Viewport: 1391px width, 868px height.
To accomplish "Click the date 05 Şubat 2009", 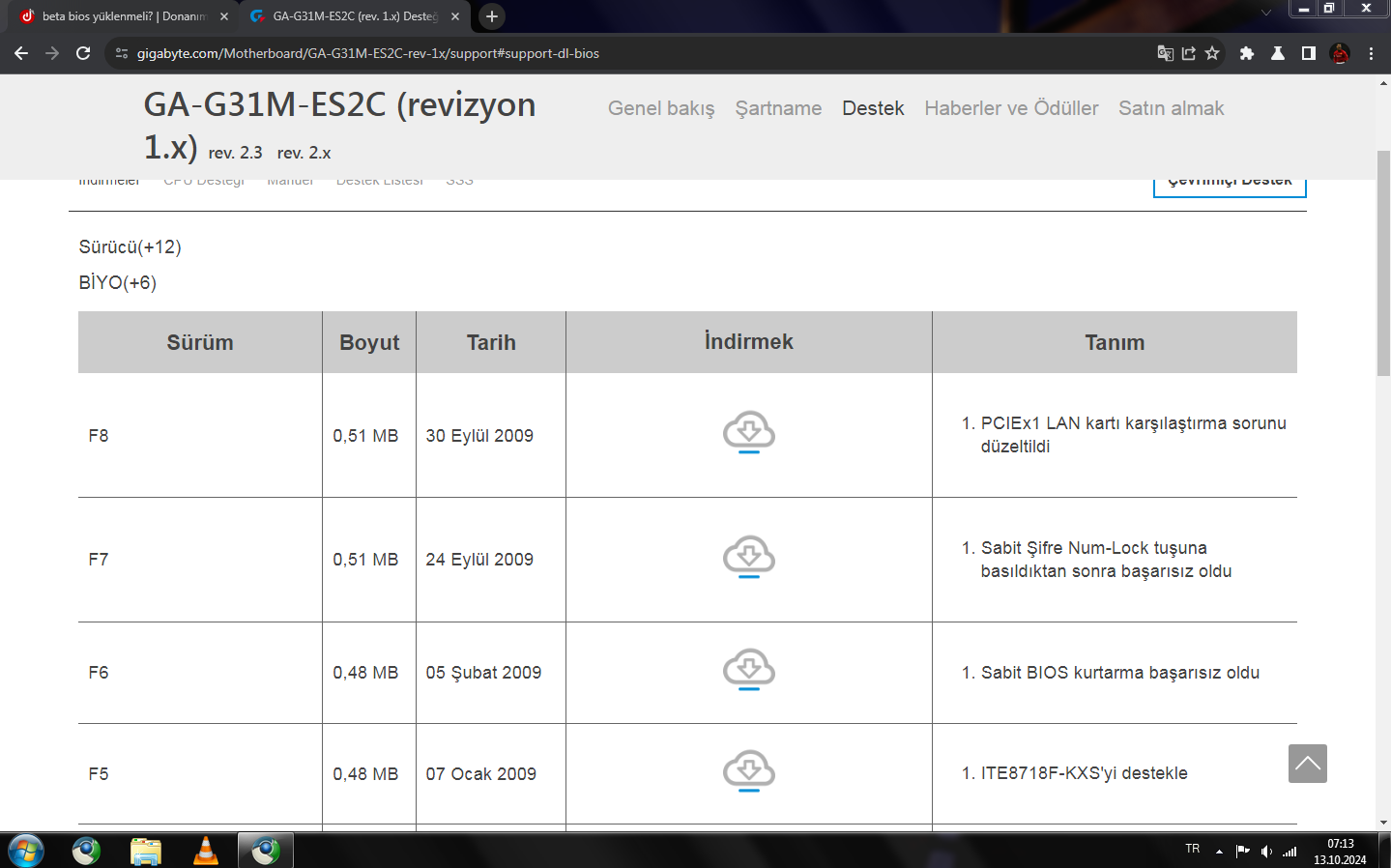I will (x=483, y=673).
